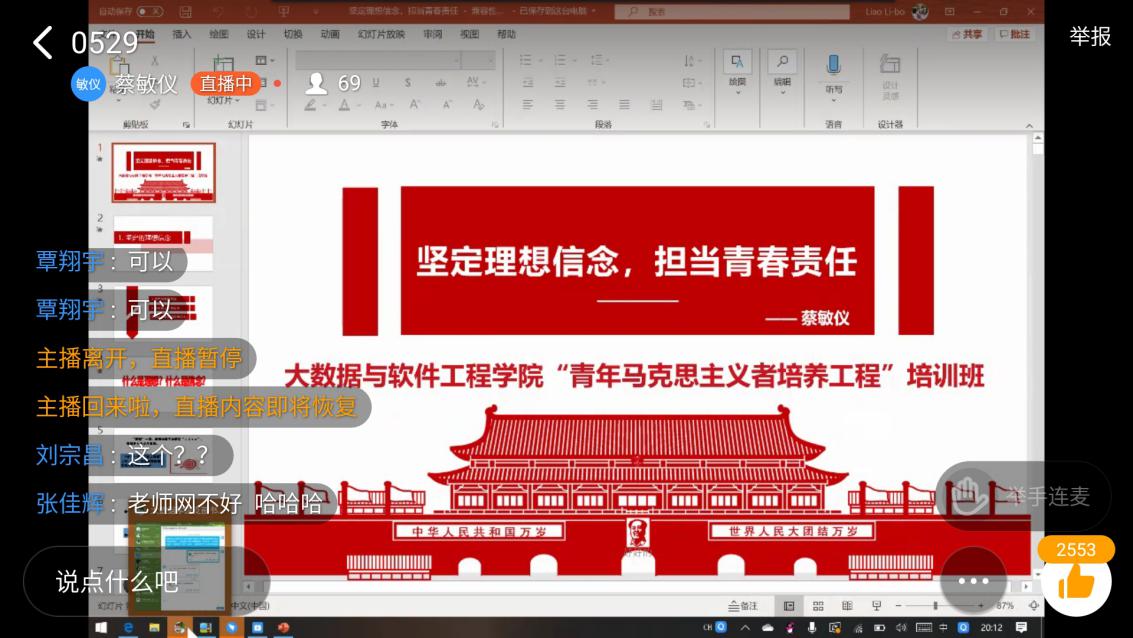Toggle the 自动保存 autosave switch

click(x=149, y=11)
